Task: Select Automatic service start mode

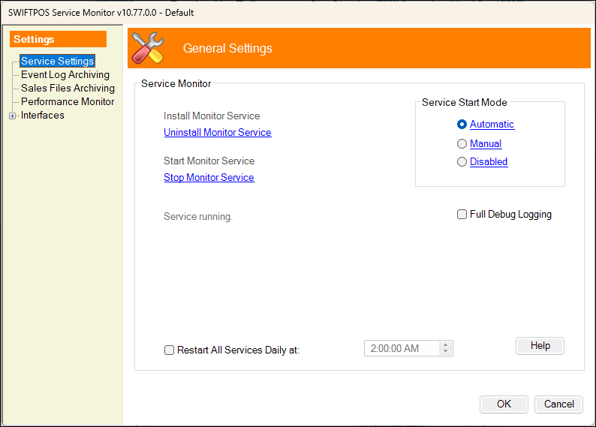Action: tap(461, 124)
